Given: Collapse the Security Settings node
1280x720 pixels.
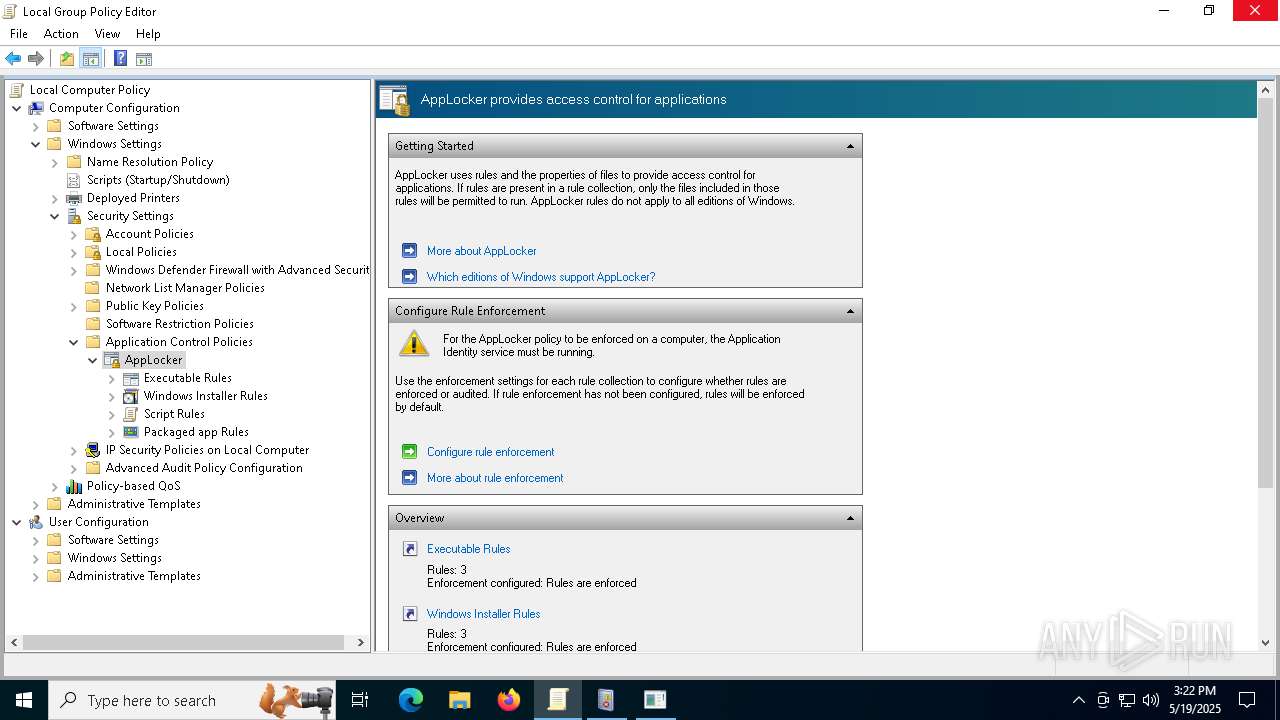Looking at the screenshot, I should (55, 216).
